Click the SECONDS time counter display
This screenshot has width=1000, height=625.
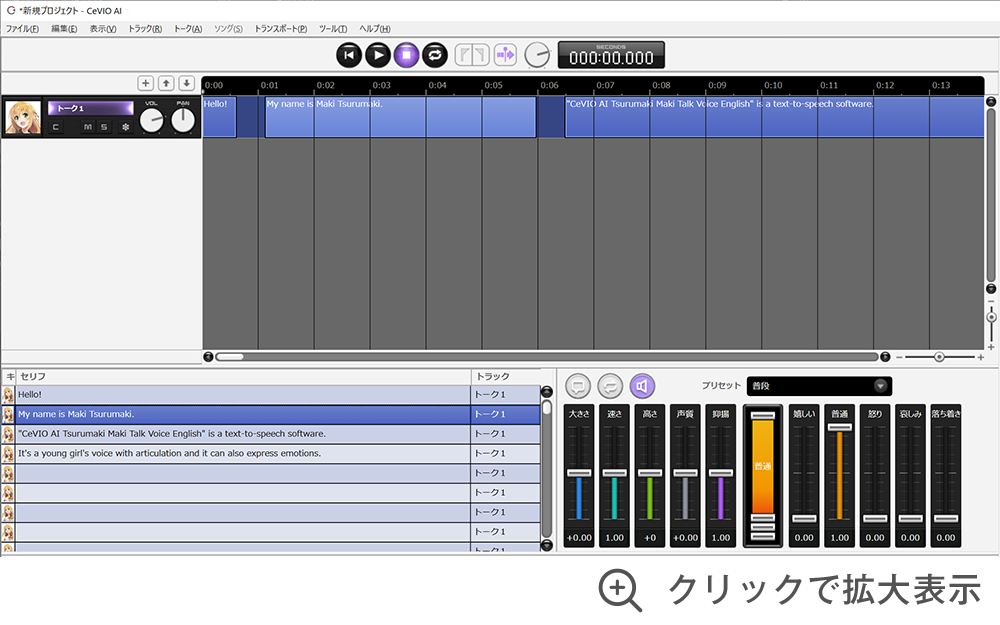click(611, 55)
